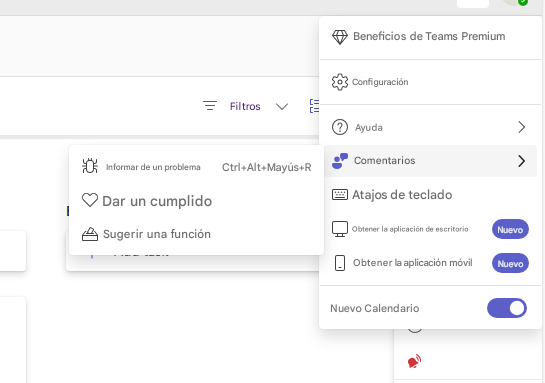This screenshot has width=545, height=383.
Task: Choose Sugerir una función
Action: [196, 234]
